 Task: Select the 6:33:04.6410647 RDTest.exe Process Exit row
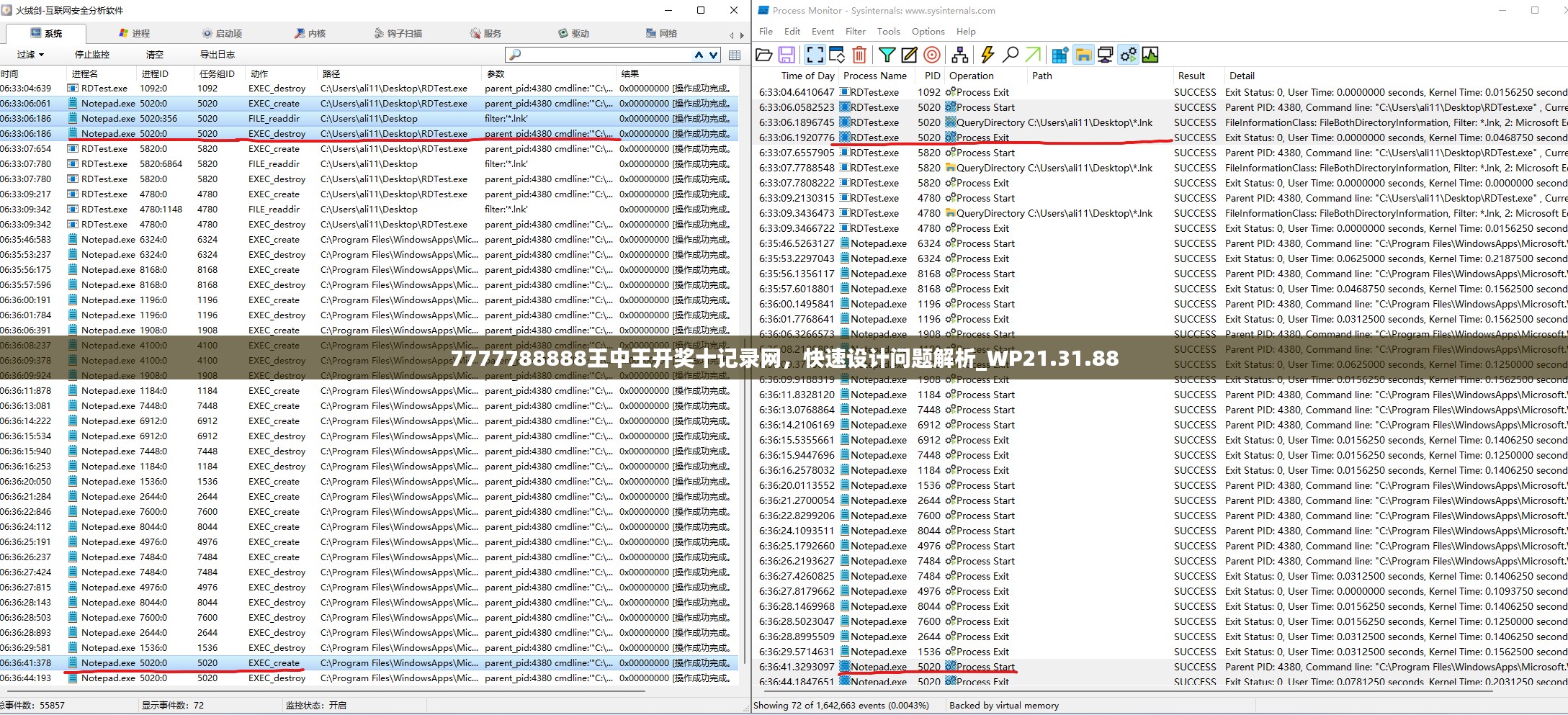1161,92
